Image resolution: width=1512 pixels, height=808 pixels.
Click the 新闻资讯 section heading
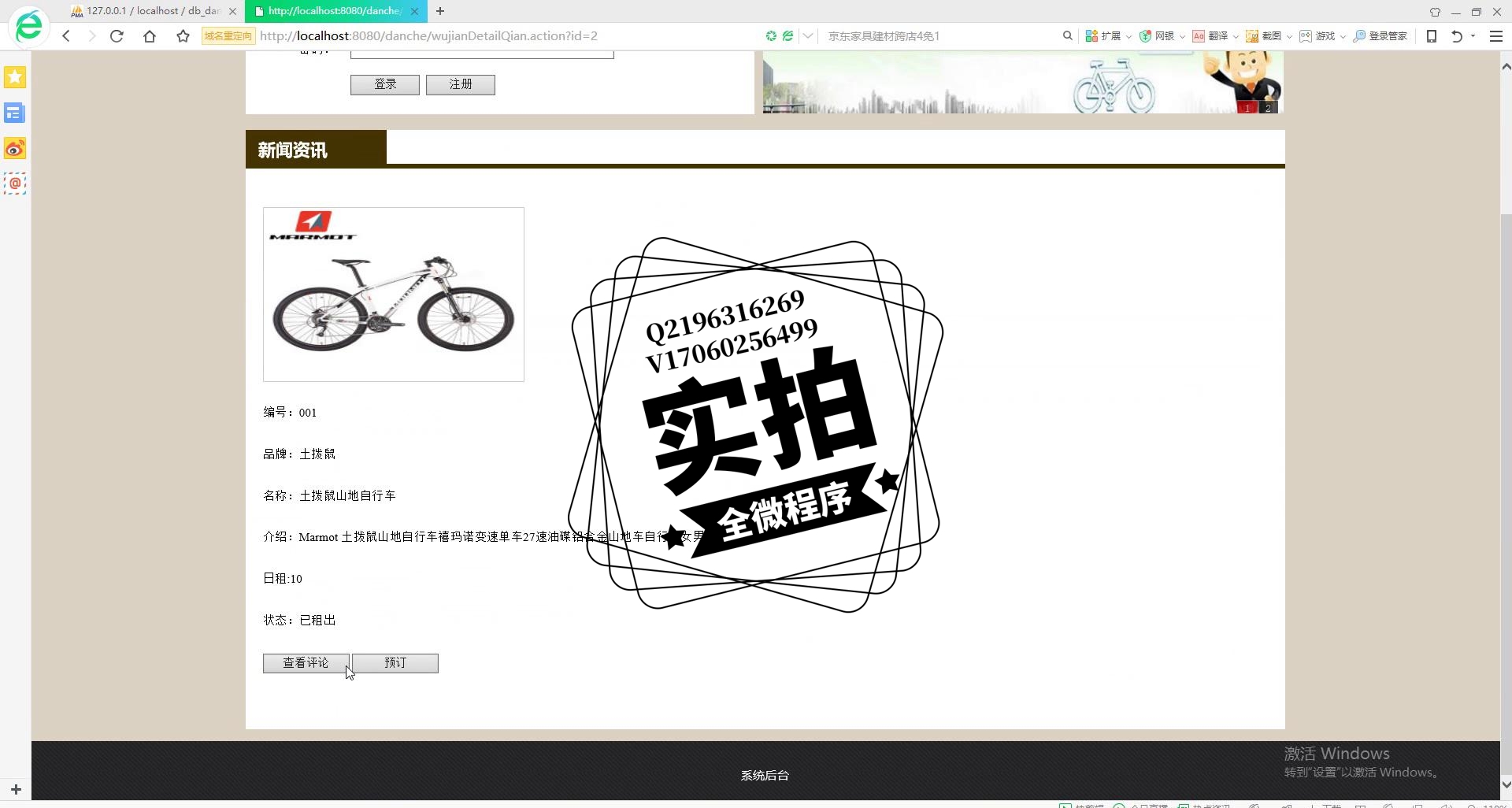tap(292, 150)
